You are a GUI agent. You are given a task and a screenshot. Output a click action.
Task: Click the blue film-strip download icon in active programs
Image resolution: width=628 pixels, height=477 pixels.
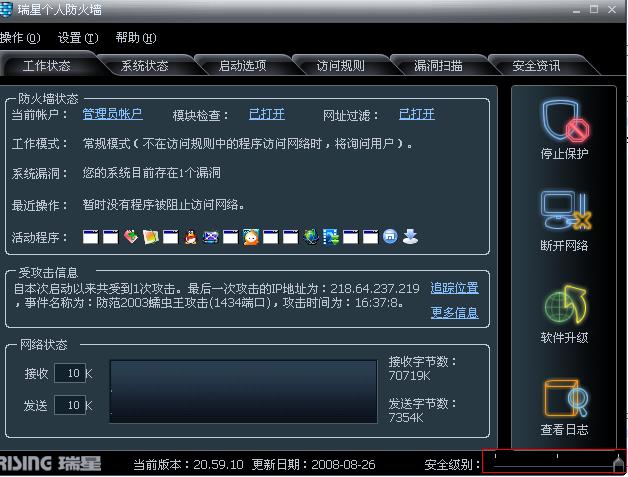tap(331, 237)
